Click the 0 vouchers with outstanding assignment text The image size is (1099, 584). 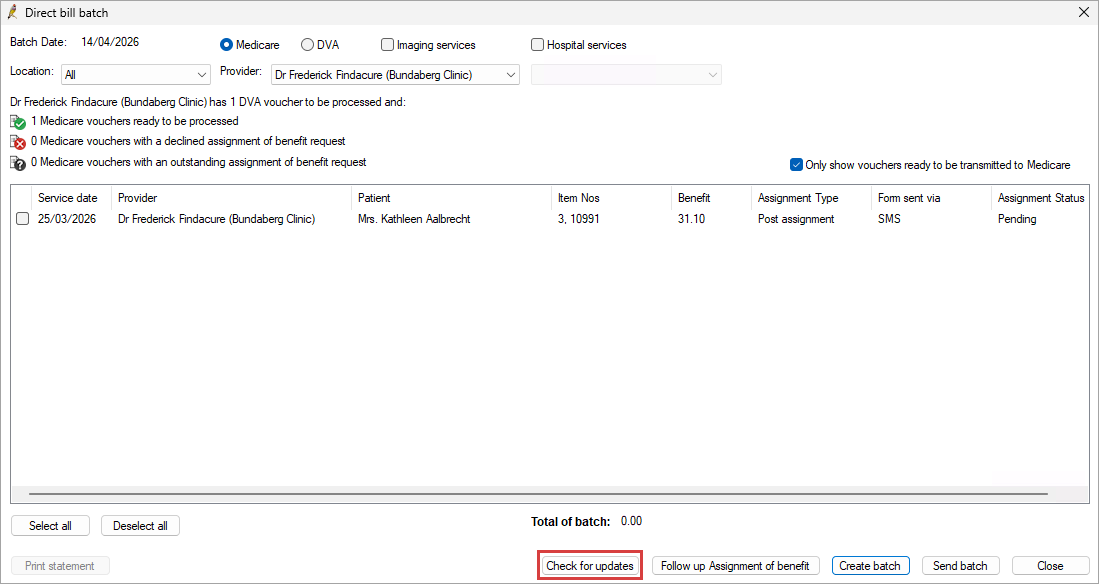pyautogui.click(x=198, y=162)
